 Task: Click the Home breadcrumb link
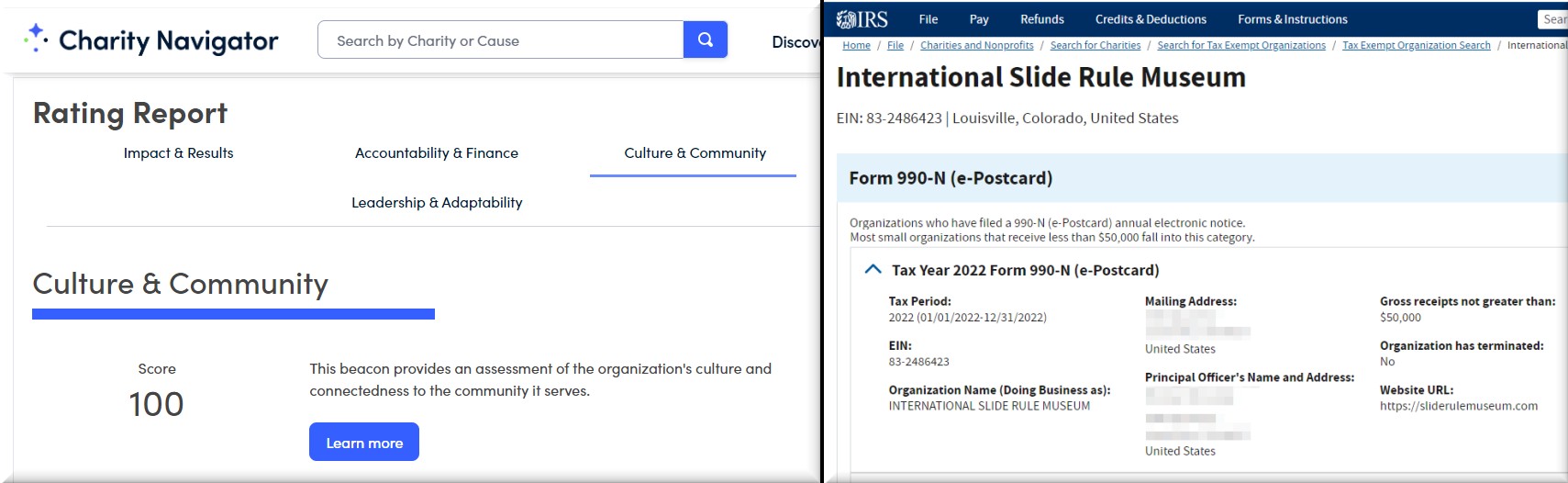point(856,45)
